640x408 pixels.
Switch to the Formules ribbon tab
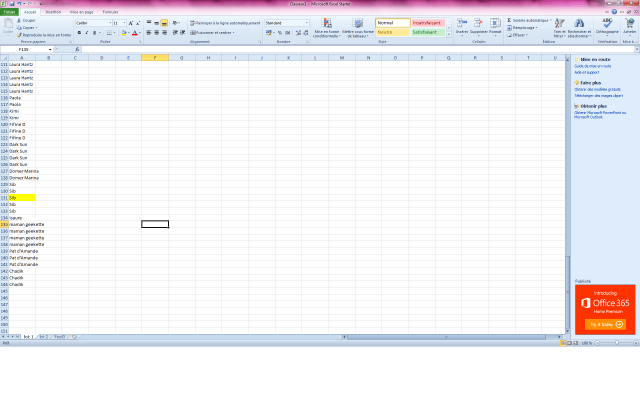(110, 12)
